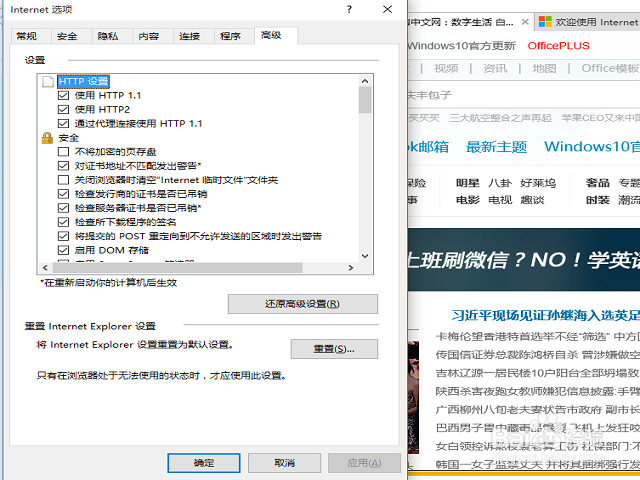Select the 高级 tab
This screenshot has width=640, height=480.
(271, 36)
